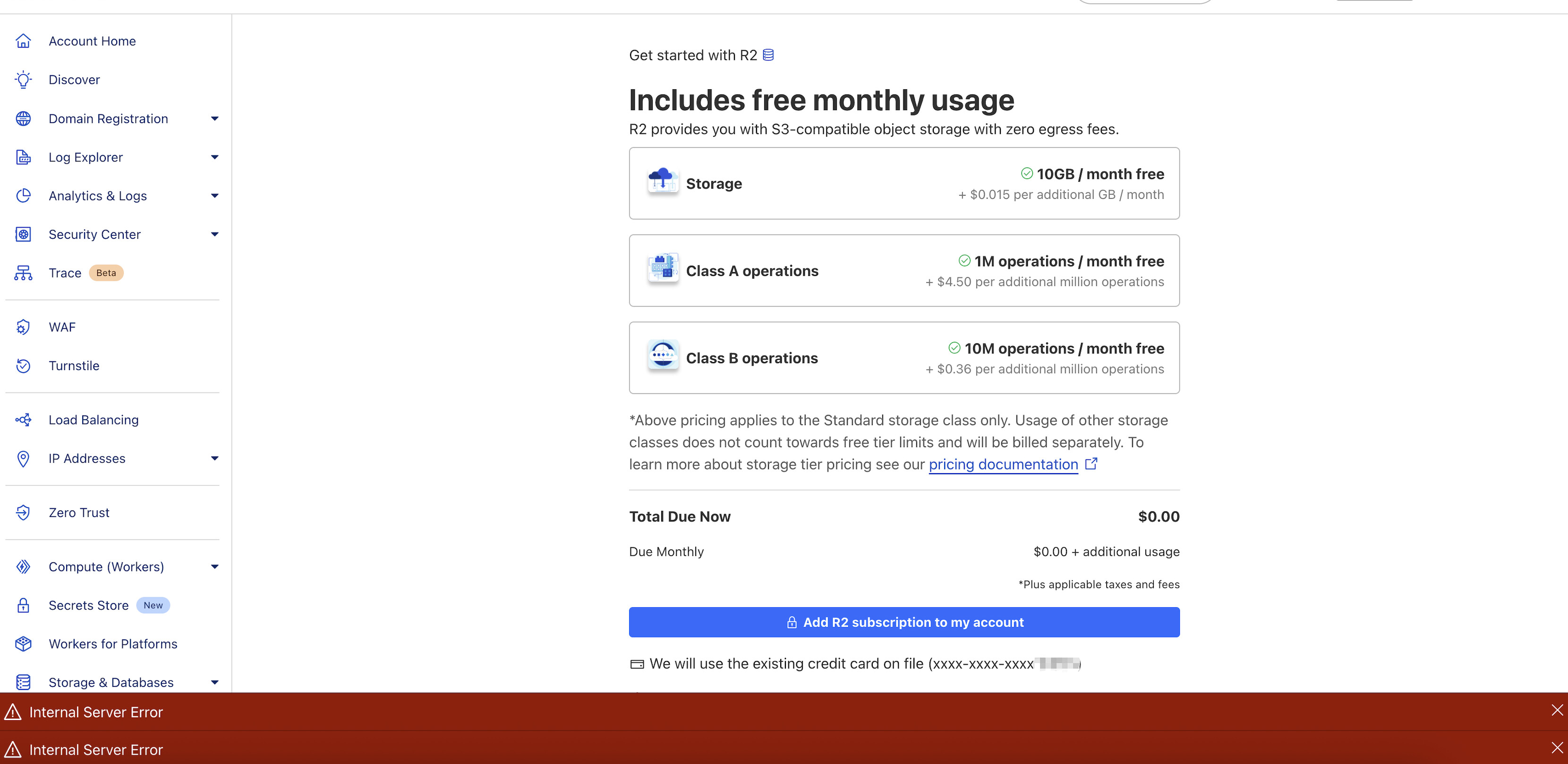Click the Secrets Store lock icon

click(23, 605)
